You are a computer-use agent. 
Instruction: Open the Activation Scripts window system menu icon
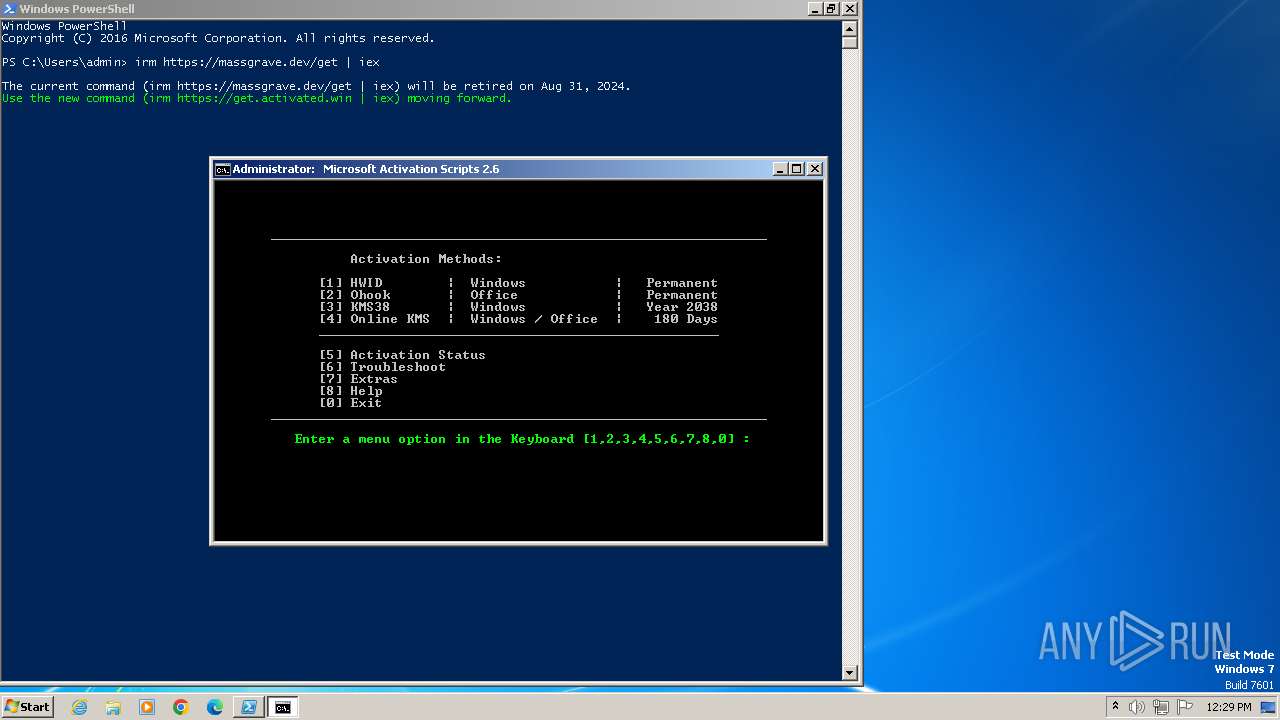click(x=223, y=169)
